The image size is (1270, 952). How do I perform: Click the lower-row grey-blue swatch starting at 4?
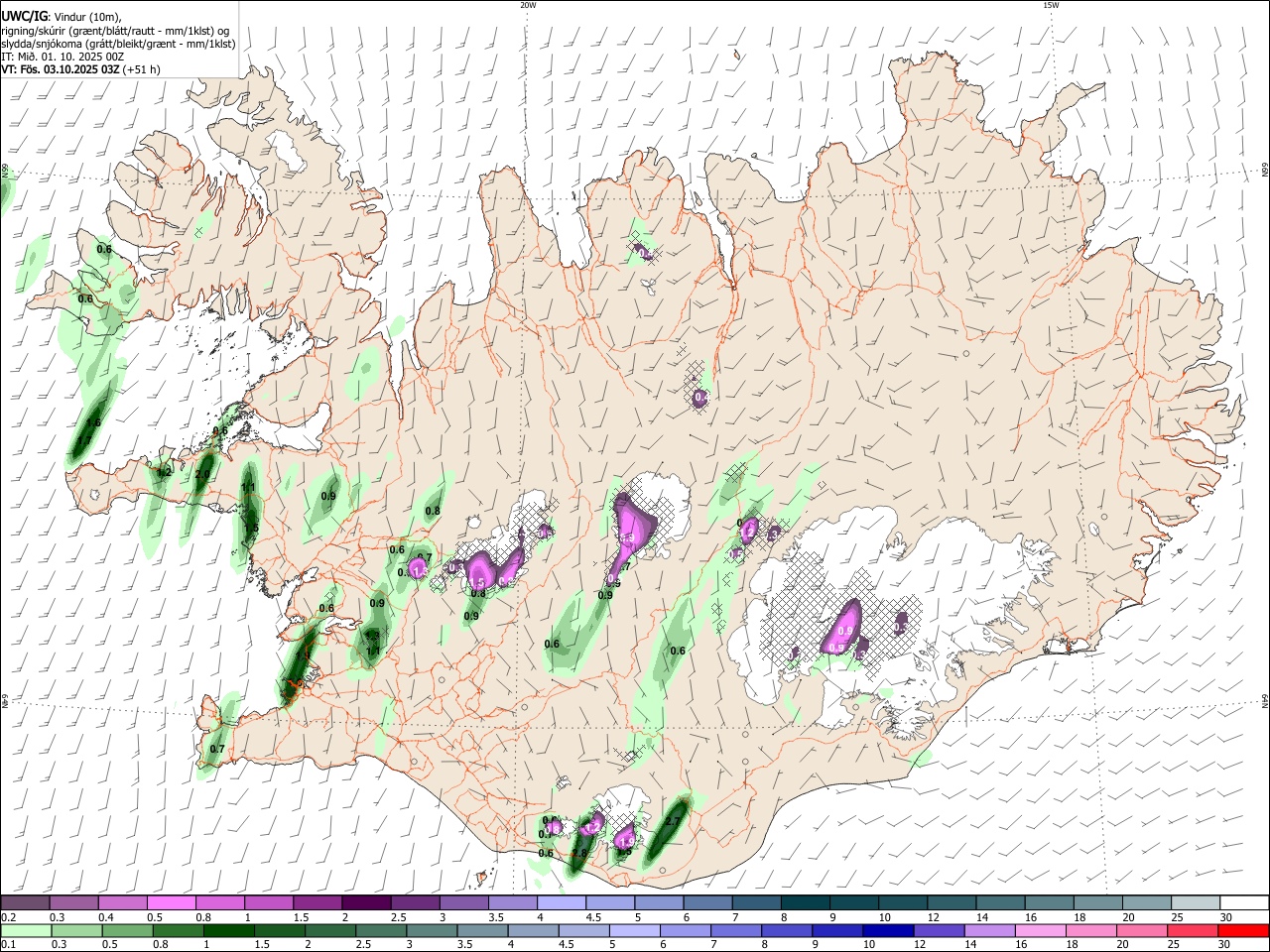click(x=534, y=930)
